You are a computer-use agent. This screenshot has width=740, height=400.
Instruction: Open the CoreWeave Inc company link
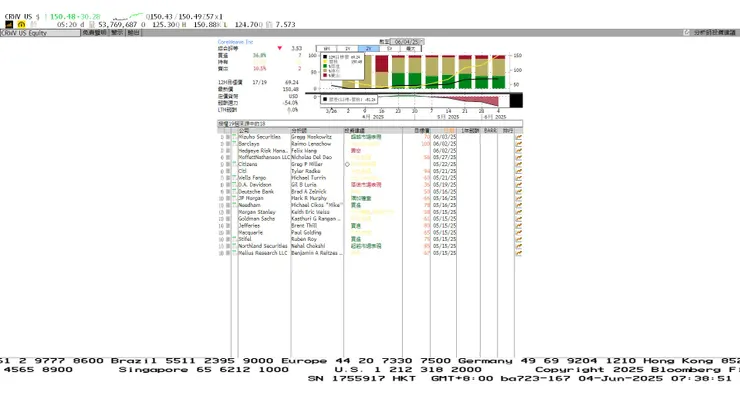[x=235, y=42]
